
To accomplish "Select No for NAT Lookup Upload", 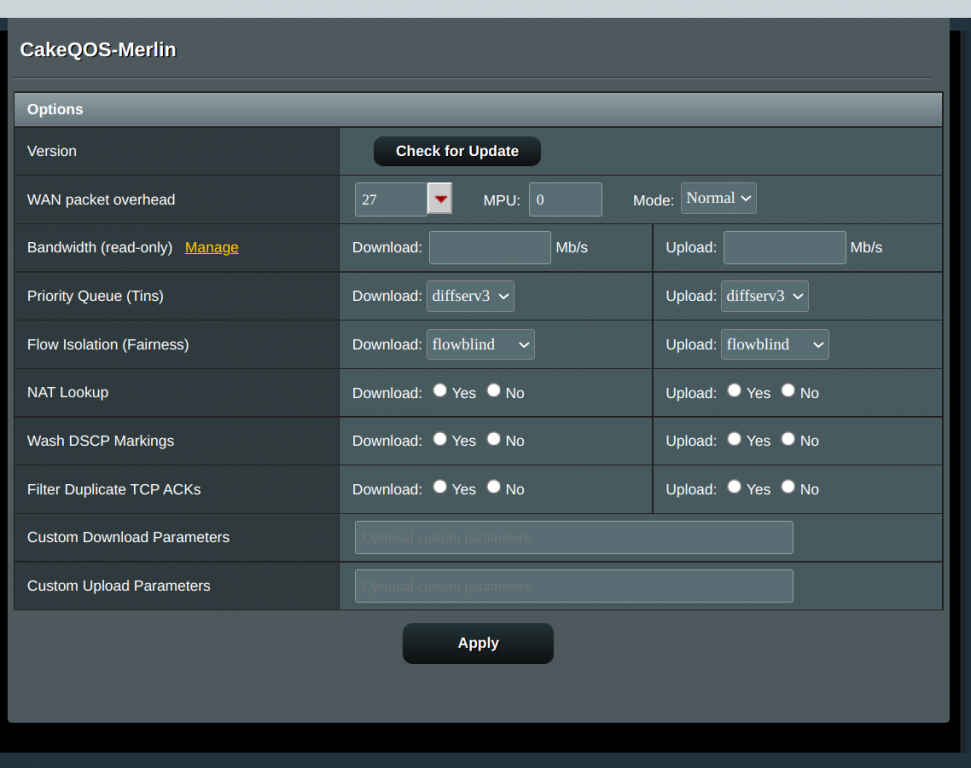I will point(788,390).
